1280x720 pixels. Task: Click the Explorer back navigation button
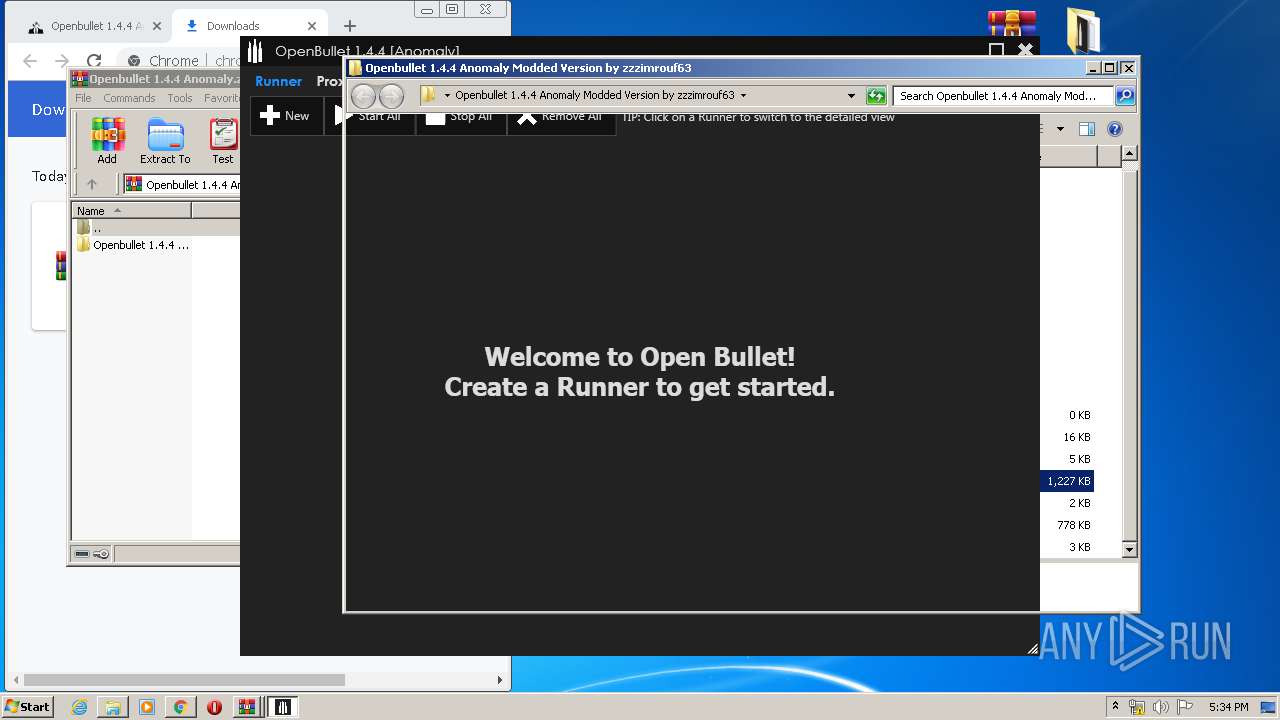pos(363,96)
